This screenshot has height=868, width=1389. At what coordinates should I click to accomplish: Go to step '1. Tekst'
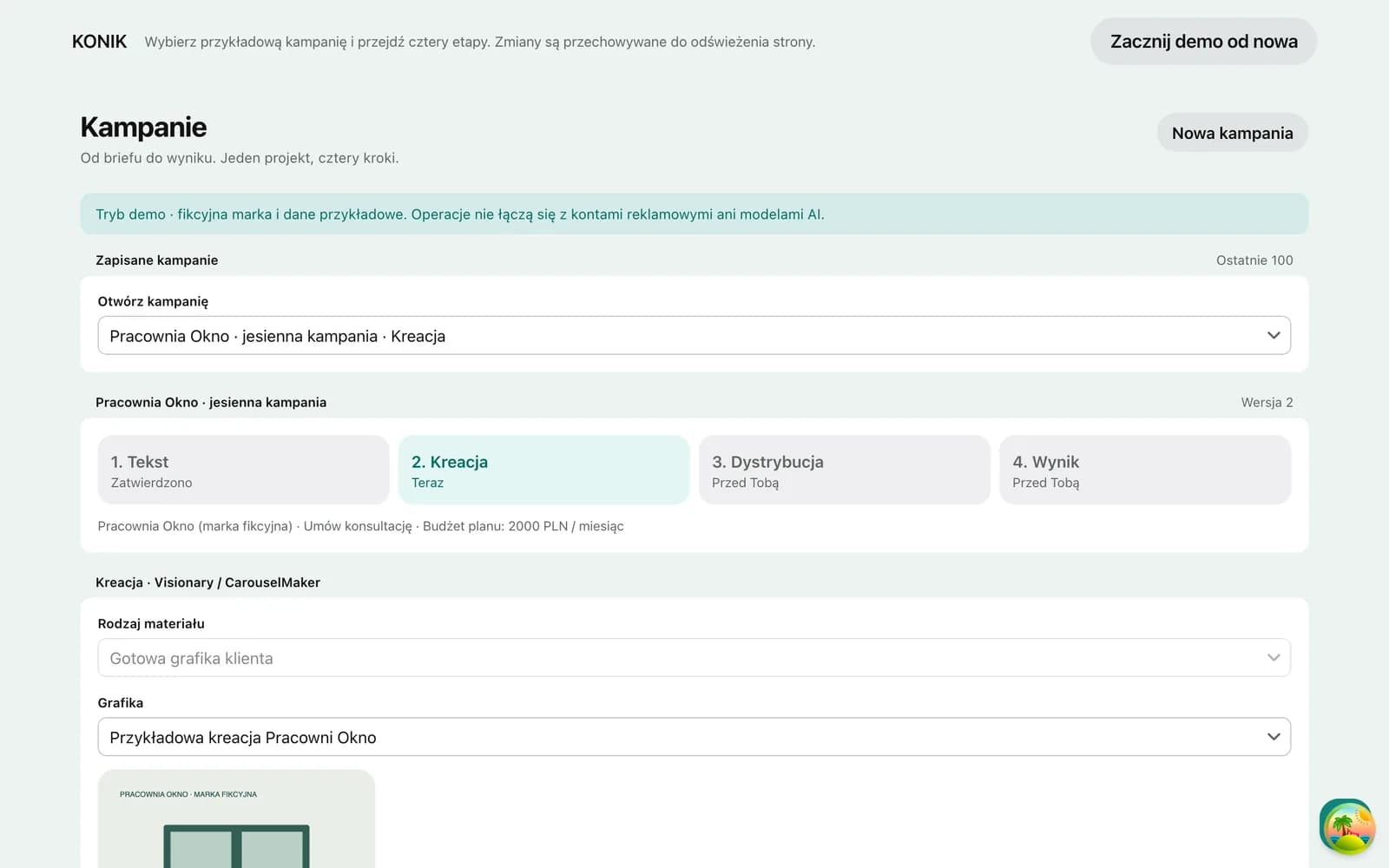[x=243, y=470]
